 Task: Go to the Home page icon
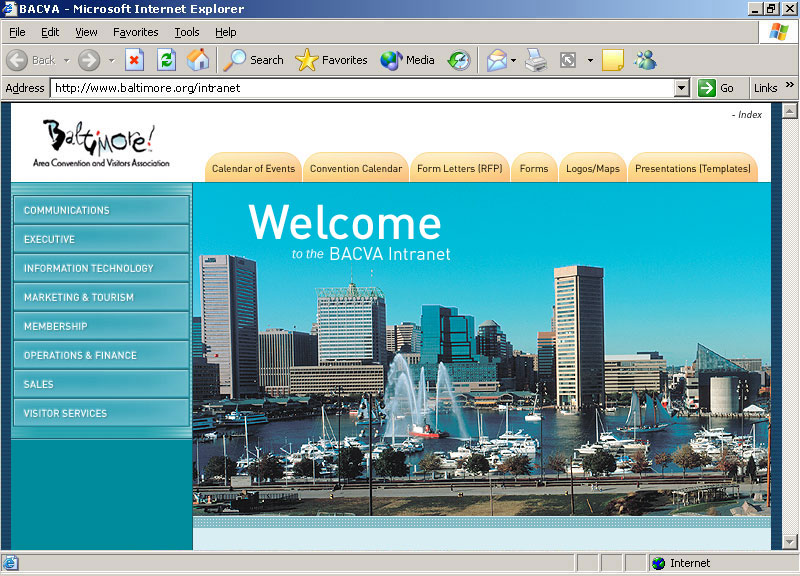coord(198,60)
